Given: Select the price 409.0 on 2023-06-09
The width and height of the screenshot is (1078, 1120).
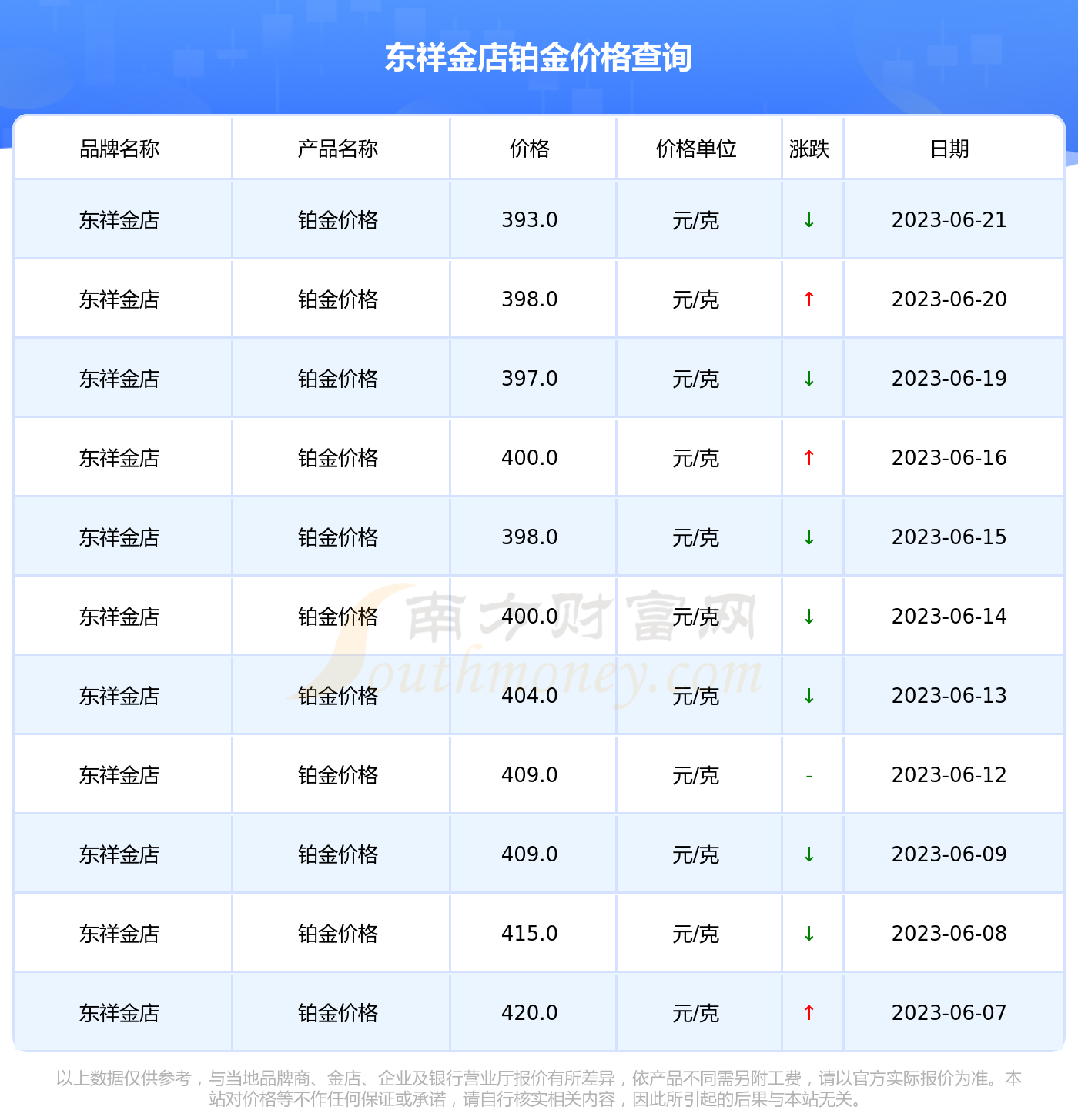Looking at the screenshot, I should 530,854.
